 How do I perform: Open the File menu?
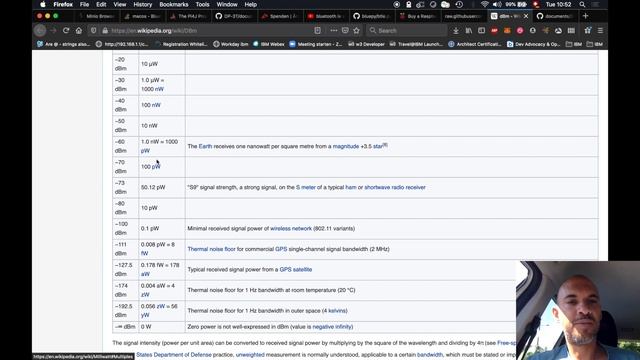(84, 4)
